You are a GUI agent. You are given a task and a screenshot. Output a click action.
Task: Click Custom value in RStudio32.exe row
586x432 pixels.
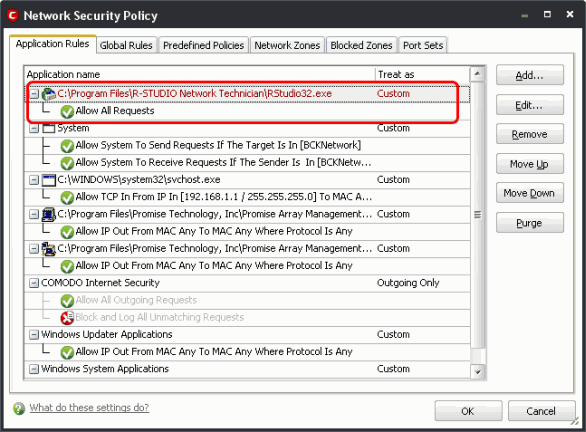(393, 94)
